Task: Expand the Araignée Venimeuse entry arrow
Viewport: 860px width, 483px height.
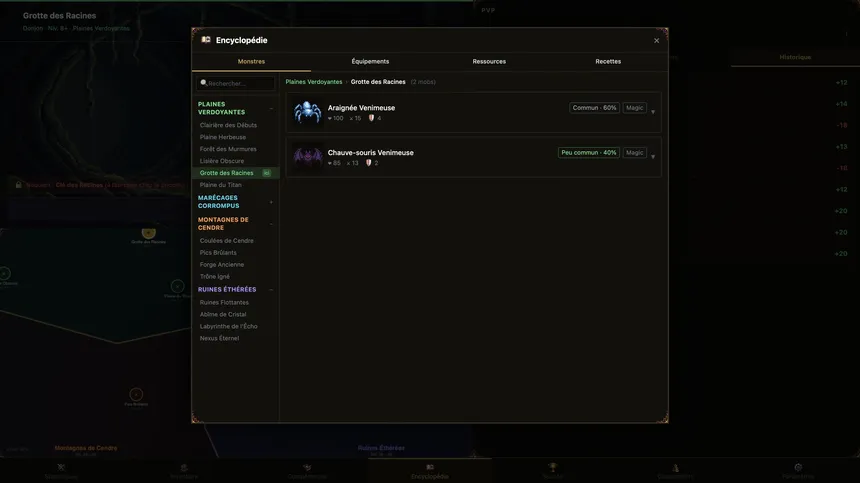Action: [653, 112]
